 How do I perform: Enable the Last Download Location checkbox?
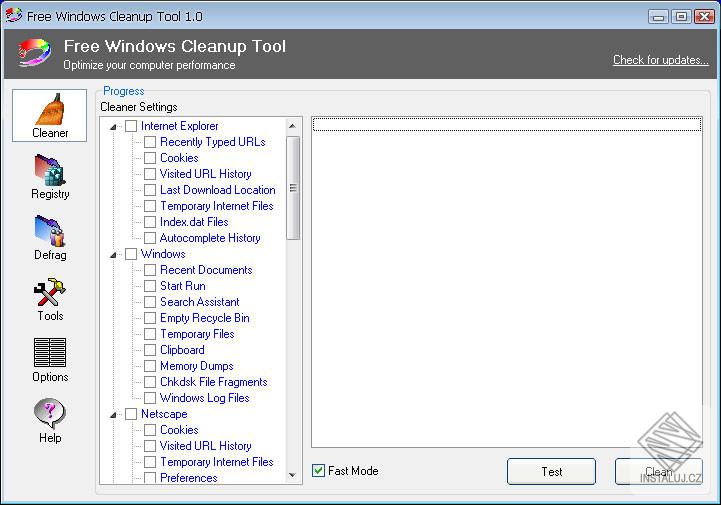(150, 190)
